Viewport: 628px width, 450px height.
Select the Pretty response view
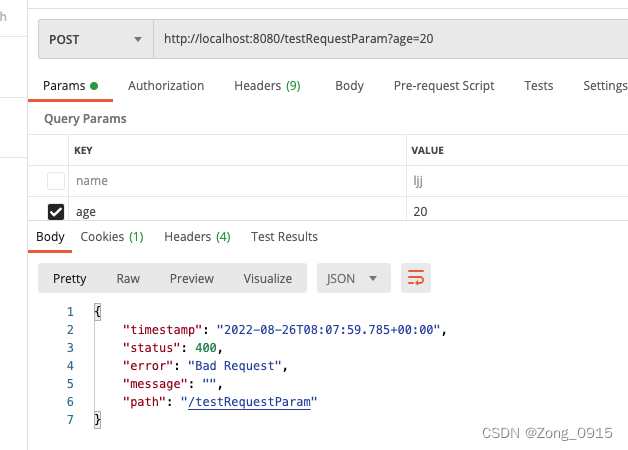tap(70, 278)
